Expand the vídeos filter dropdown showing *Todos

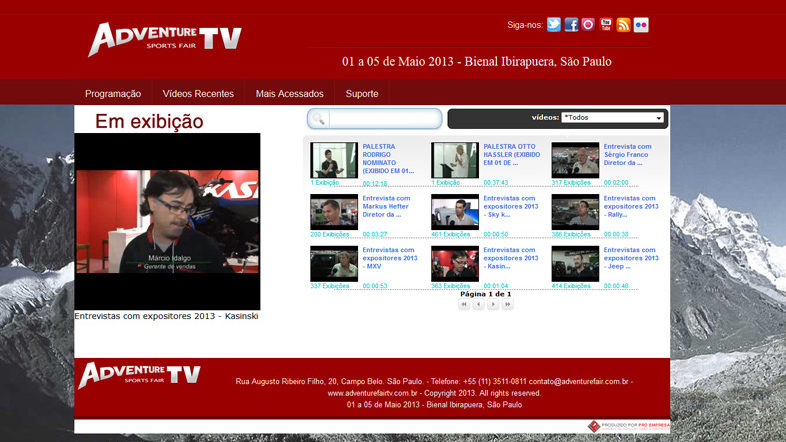[x=612, y=118]
